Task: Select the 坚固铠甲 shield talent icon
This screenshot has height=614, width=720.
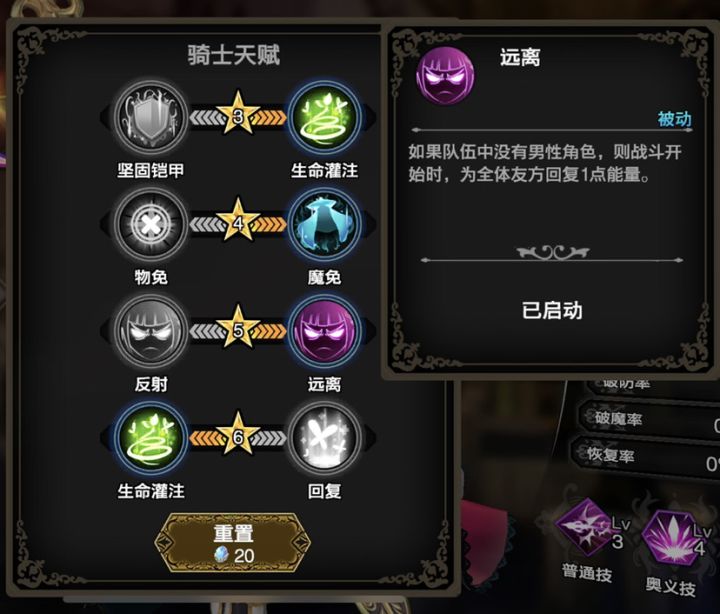Action: (151, 118)
